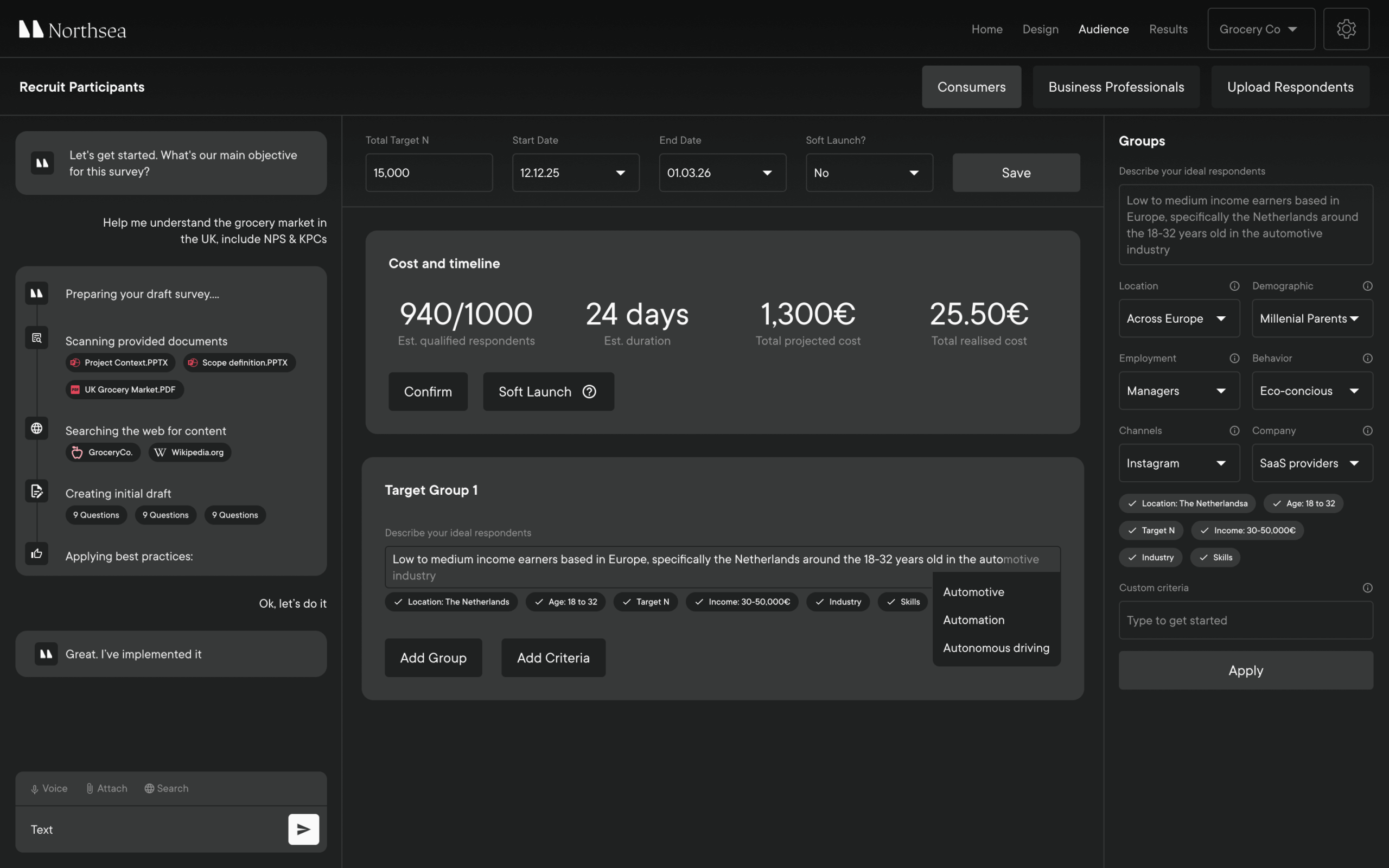Image resolution: width=1389 pixels, height=868 pixels.
Task: Confirm the cost and timeline
Action: (x=428, y=392)
